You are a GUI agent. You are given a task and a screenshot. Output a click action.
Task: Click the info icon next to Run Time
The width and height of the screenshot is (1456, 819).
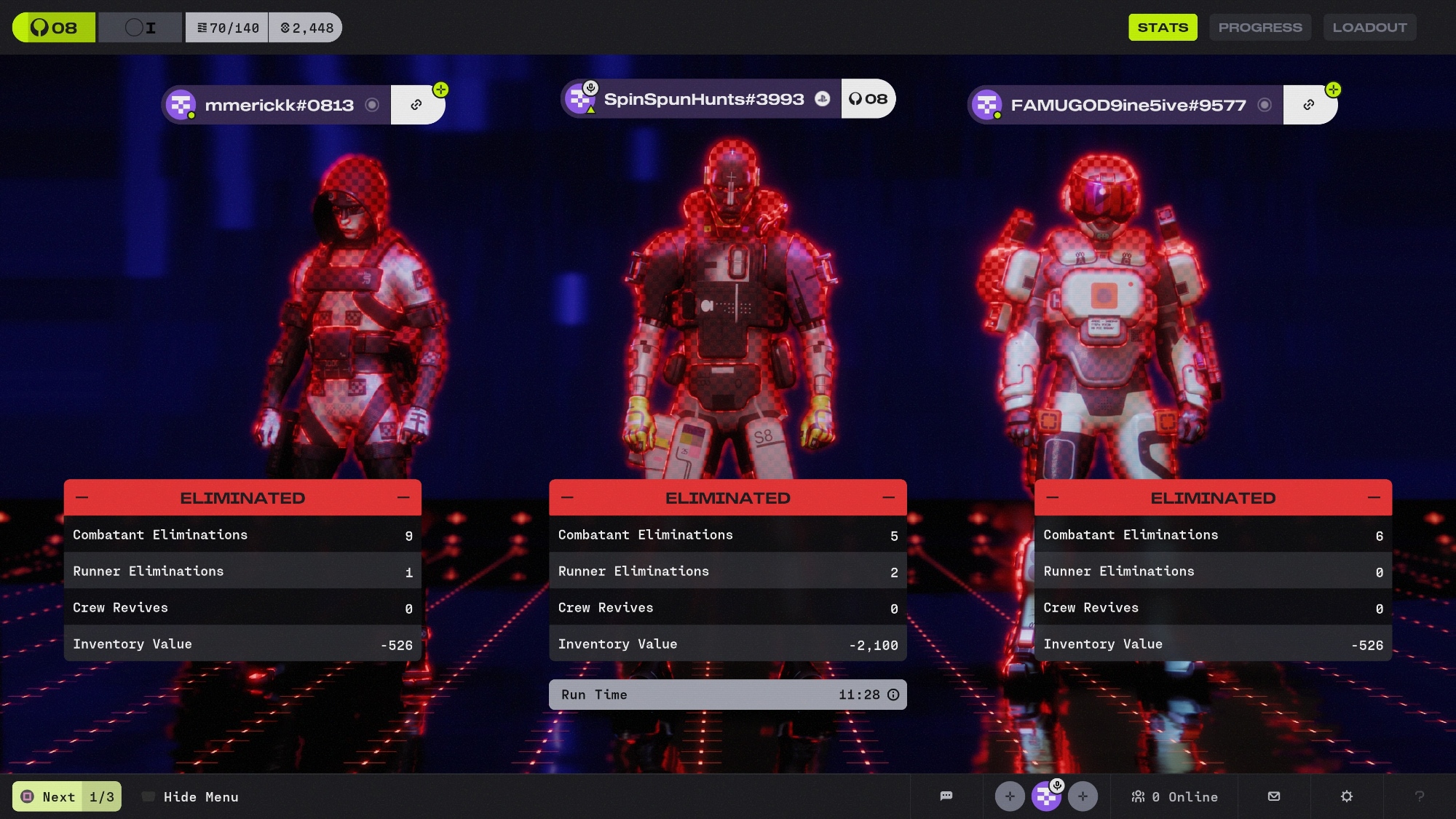coord(893,695)
